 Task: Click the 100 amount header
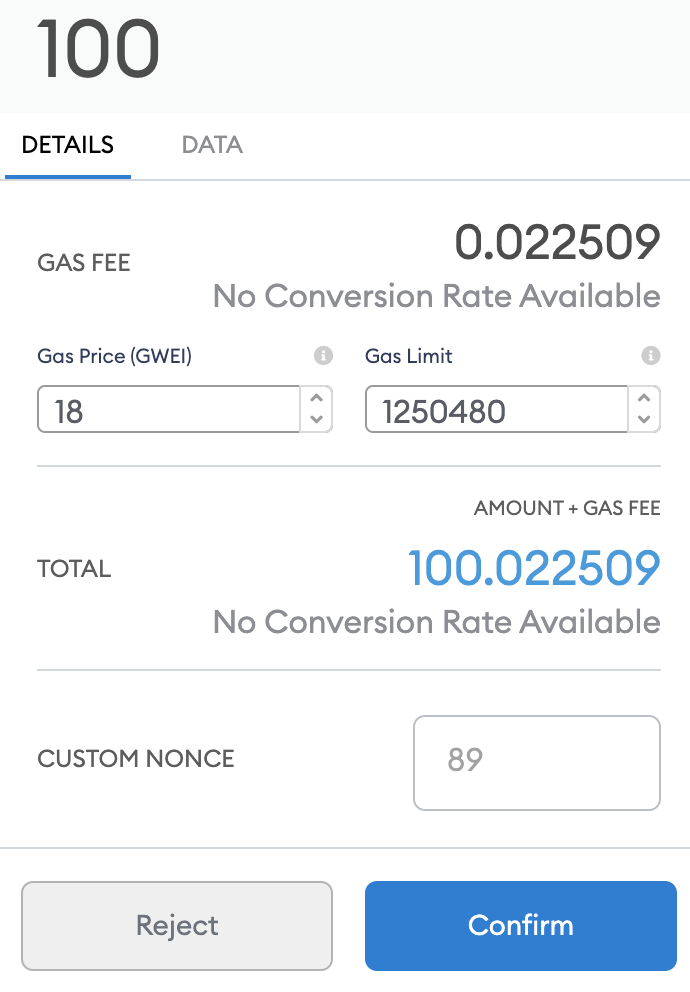pyautogui.click(x=98, y=49)
